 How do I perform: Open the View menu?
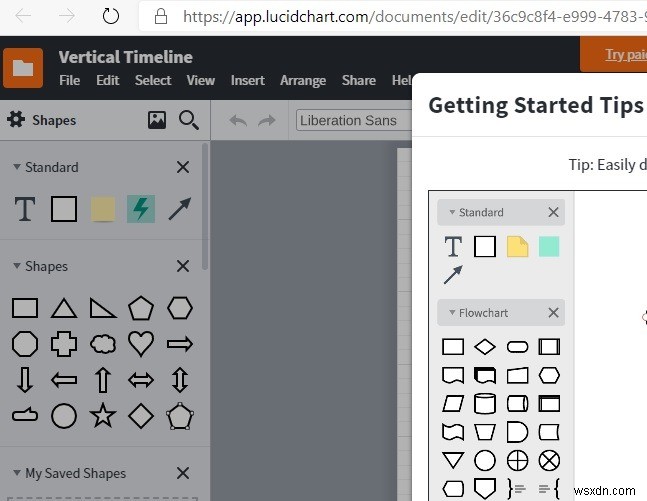tap(201, 80)
